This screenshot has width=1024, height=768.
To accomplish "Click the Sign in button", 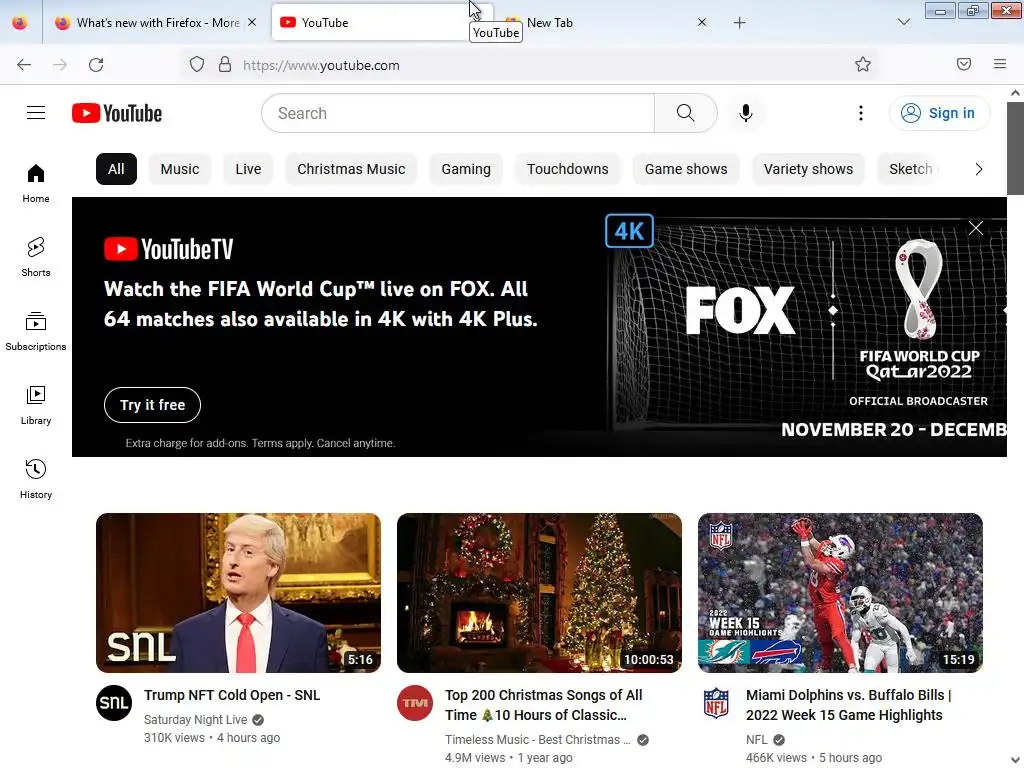I will [x=939, y=113].
